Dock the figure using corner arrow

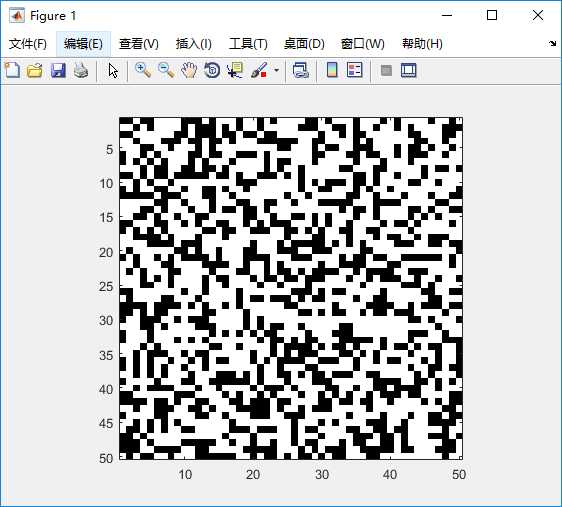coord(552,44)
